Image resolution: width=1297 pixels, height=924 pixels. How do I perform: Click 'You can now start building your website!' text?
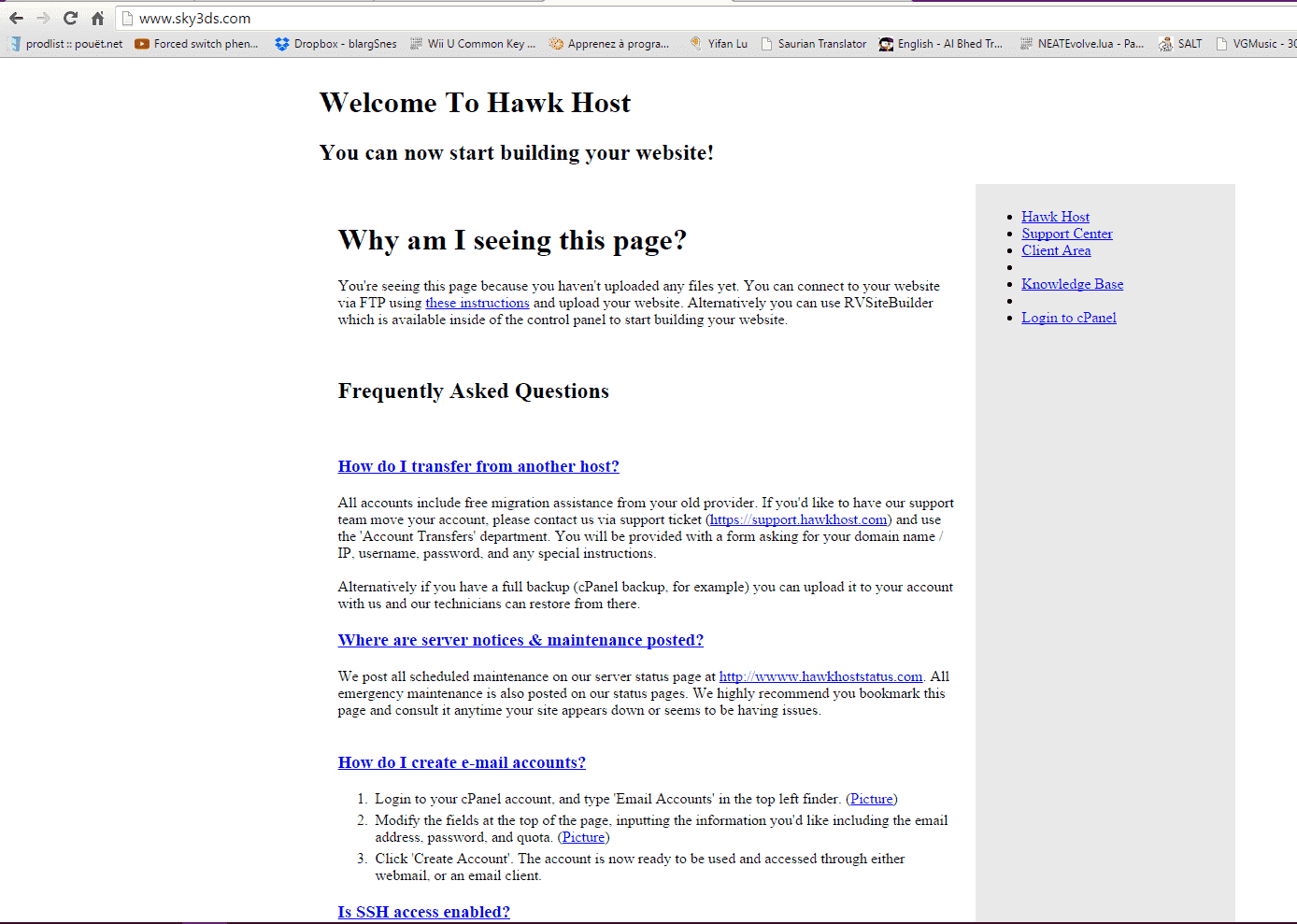click(517, 152)
